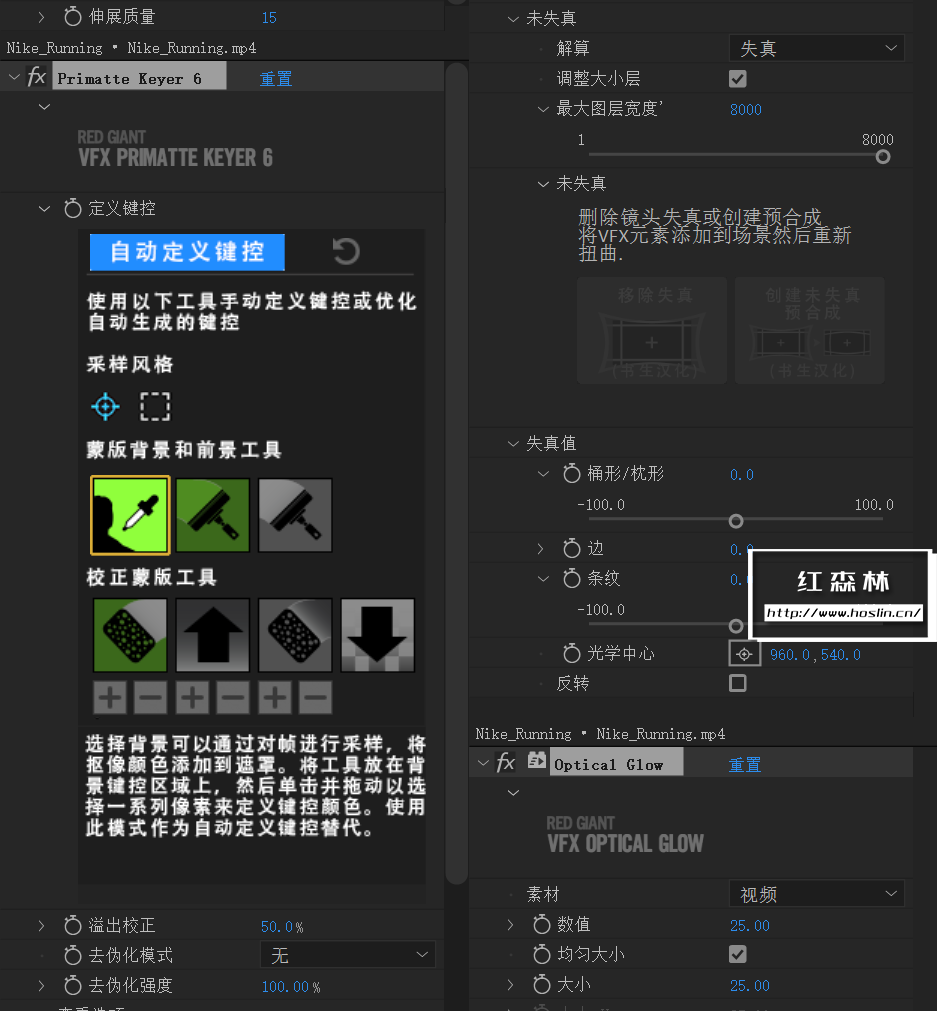Click the preset icon beside Optical Glow
937x1011 pixels.
(x=537, y=761)
